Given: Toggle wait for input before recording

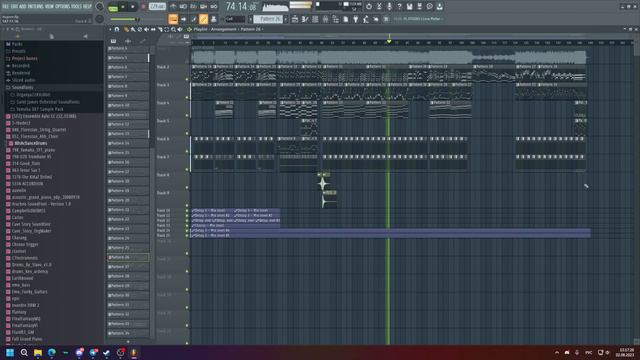Looking at the screenshot, I should [183, 7].
